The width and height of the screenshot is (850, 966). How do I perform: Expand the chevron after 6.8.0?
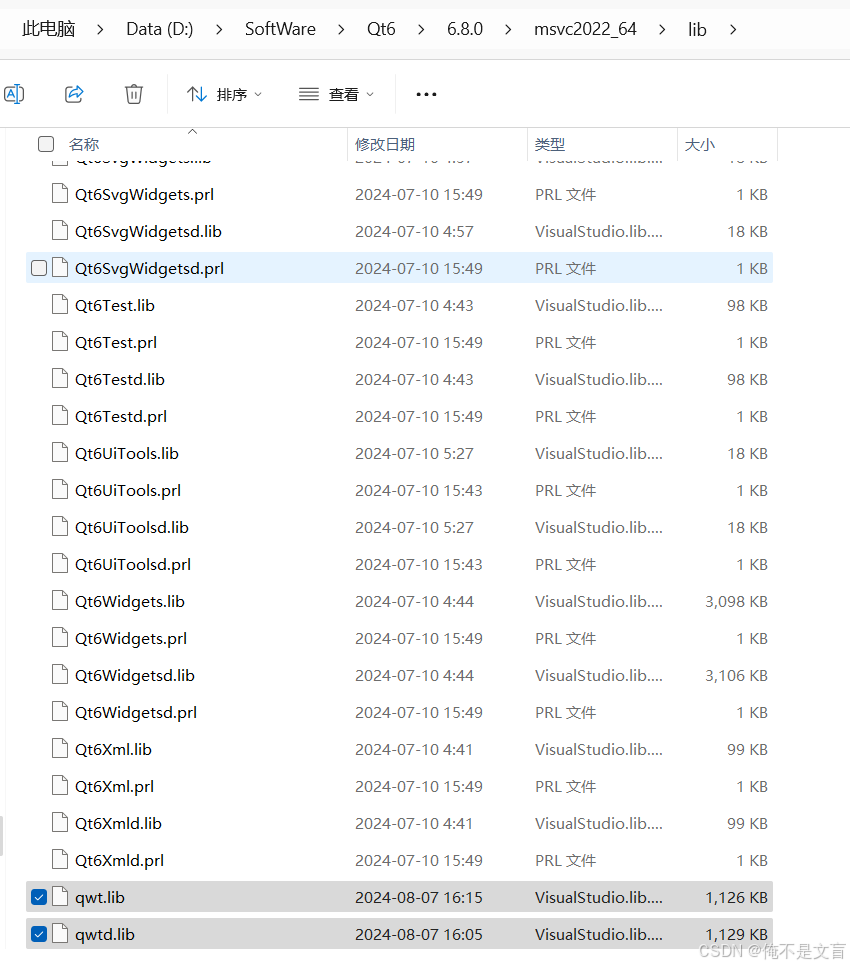click(x=508, y=30)
